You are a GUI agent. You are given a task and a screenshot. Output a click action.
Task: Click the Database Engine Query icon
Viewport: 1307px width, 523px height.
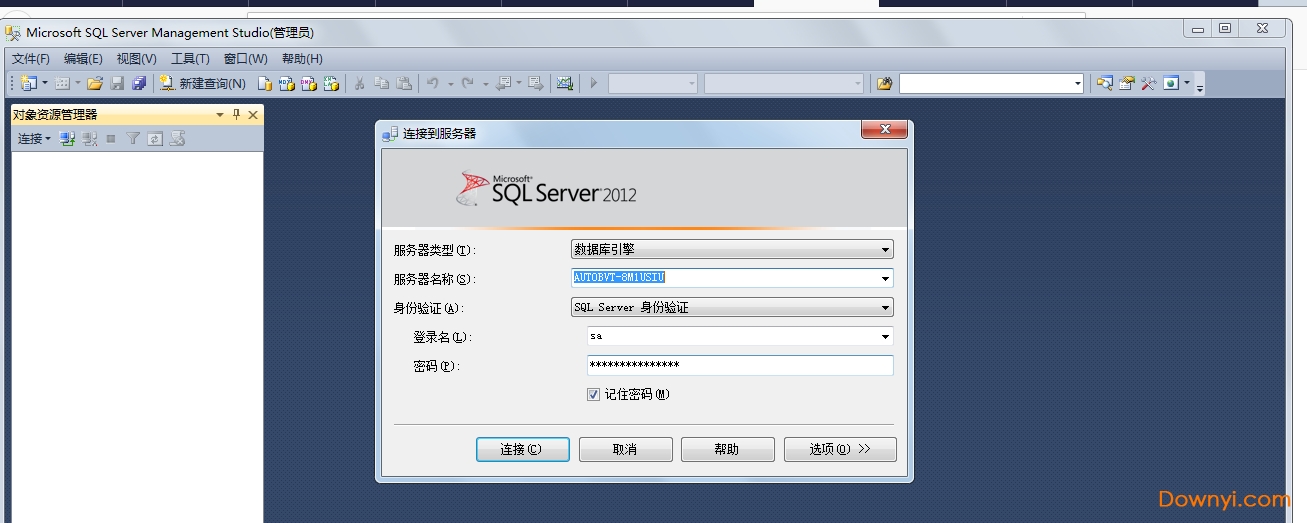click(x=265, y=84)
